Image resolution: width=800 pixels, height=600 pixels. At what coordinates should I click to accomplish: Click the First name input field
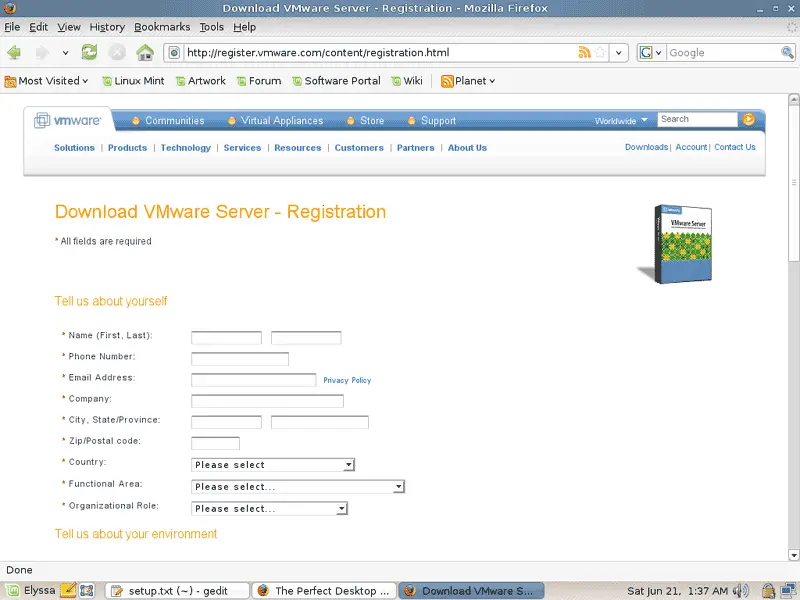pos(227,337)
